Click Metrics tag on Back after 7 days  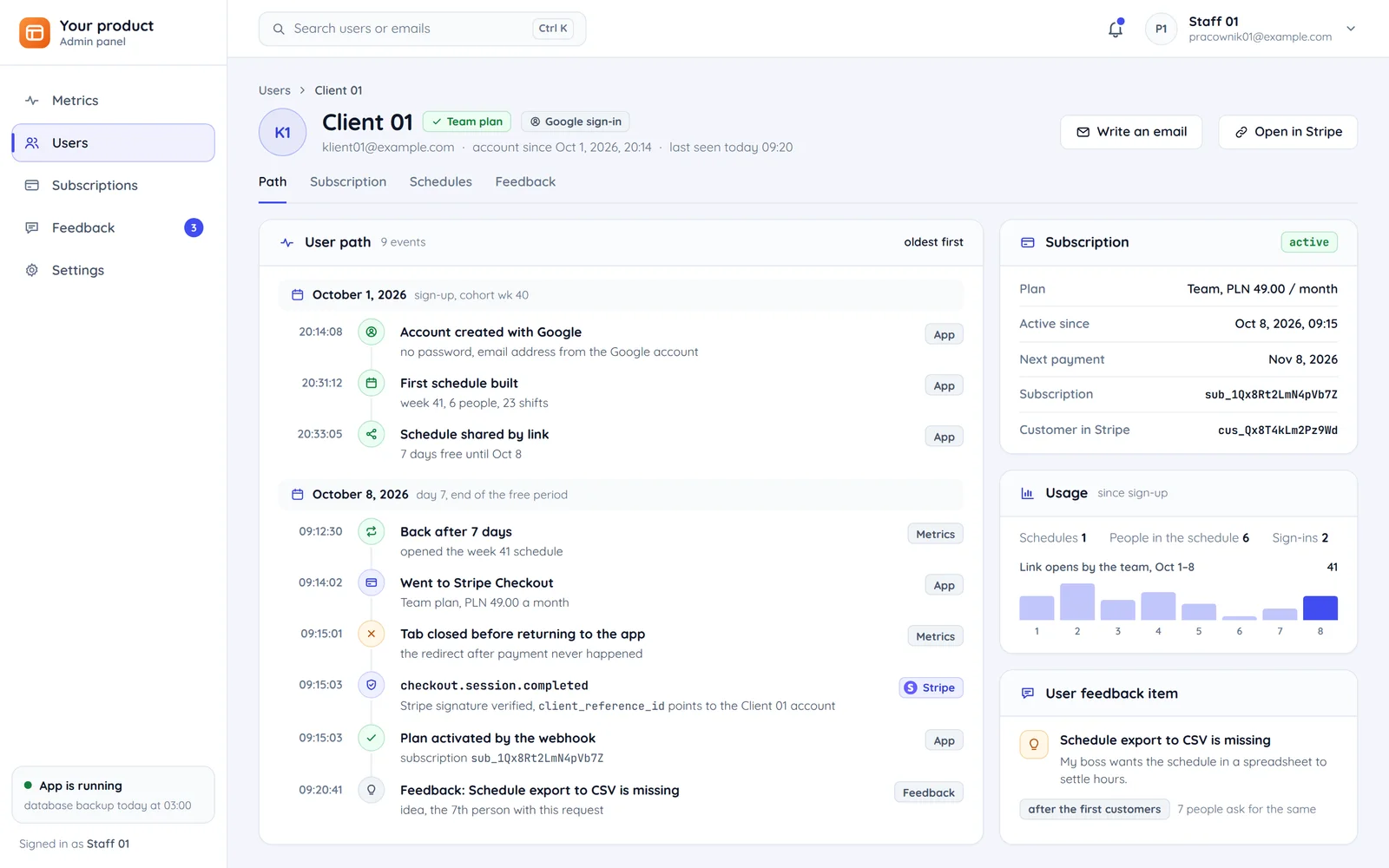click(x=935, y=535)
